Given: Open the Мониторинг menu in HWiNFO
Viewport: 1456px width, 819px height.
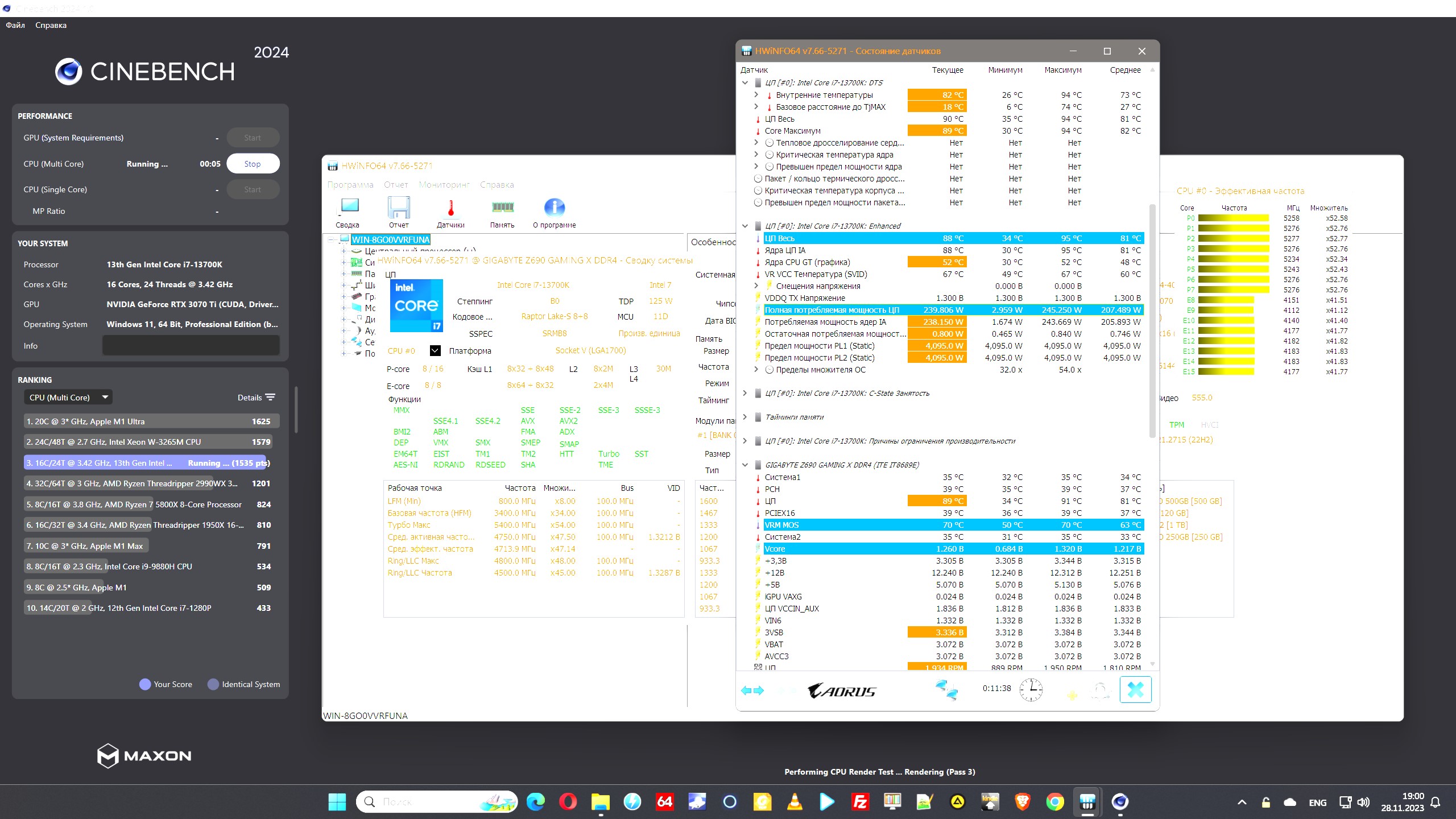Looking at the screenshot, I should [x=444, y=185].
